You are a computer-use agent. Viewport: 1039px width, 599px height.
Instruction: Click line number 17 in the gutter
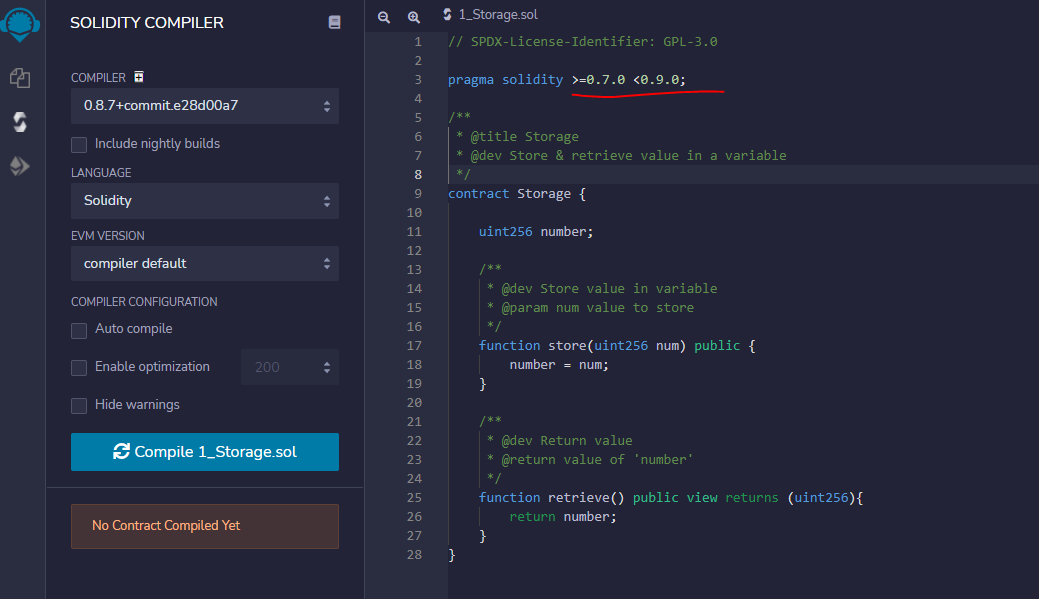(414, 346)
